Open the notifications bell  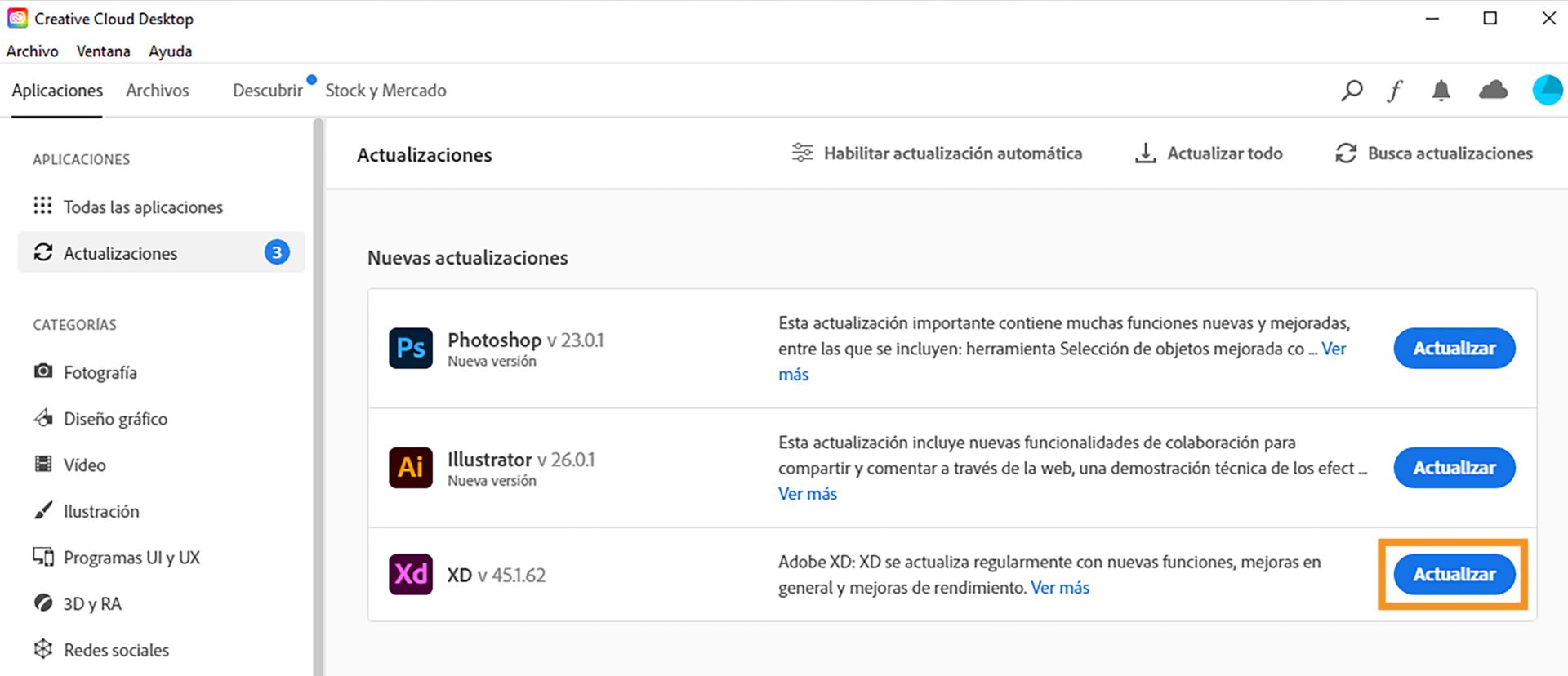pos(1441,91)
